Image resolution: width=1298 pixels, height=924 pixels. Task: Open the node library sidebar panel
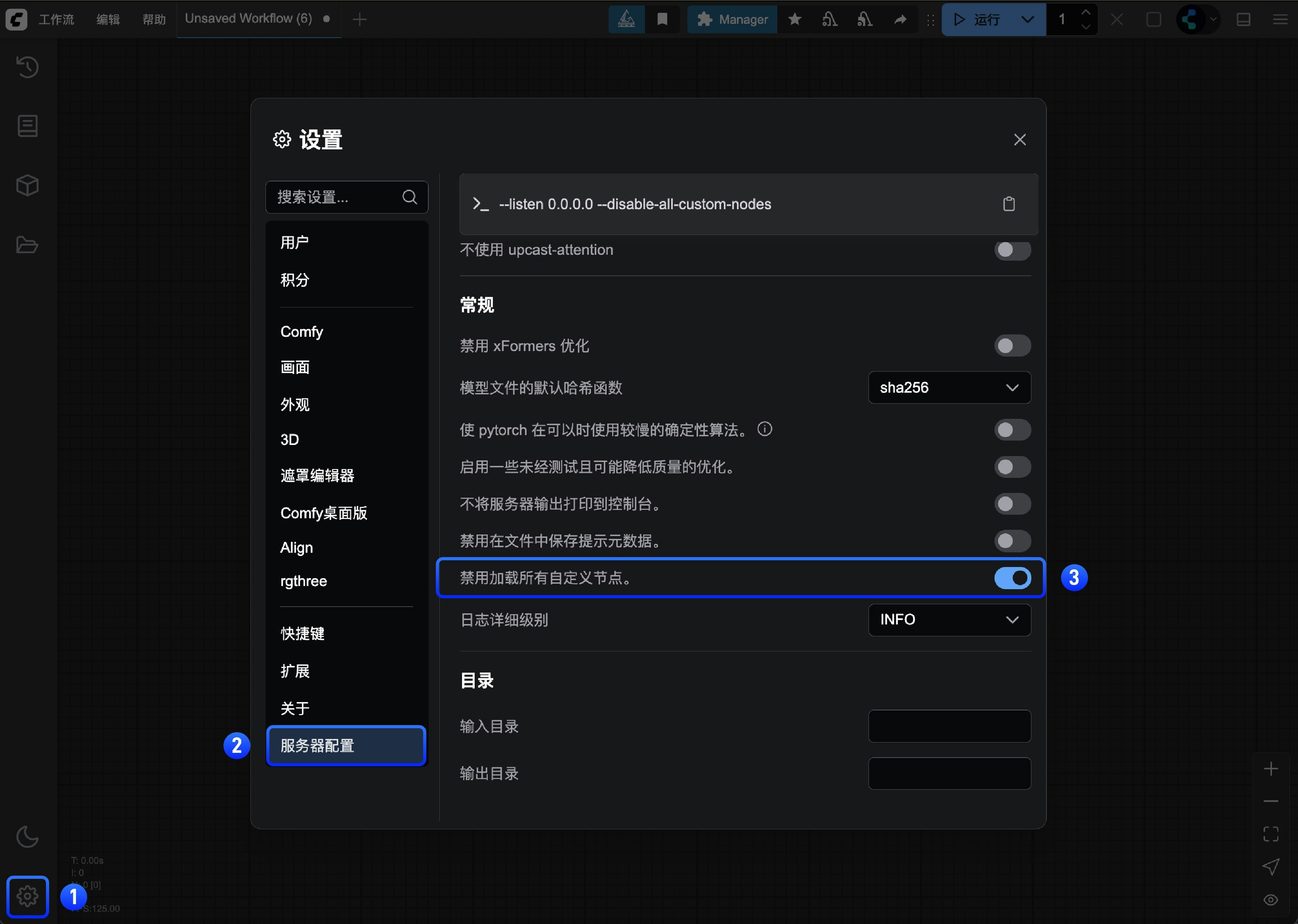pos(27,126)
